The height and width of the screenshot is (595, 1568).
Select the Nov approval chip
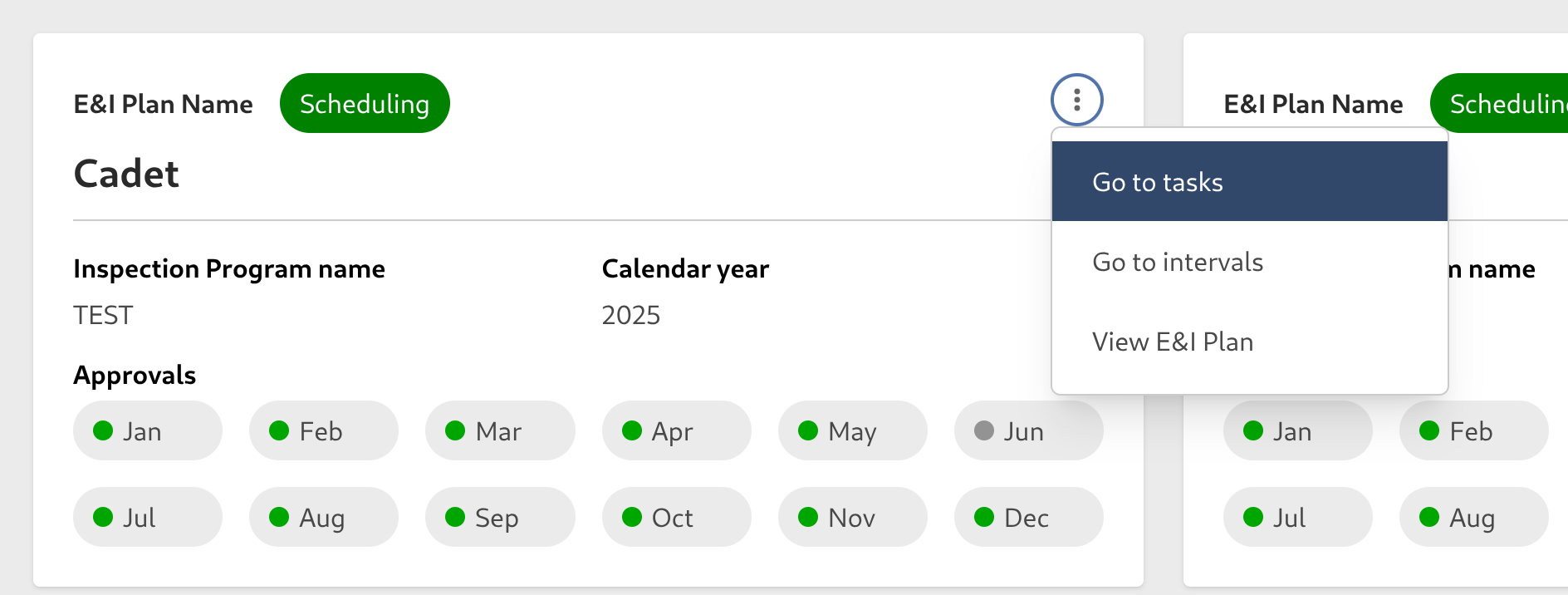852,518
